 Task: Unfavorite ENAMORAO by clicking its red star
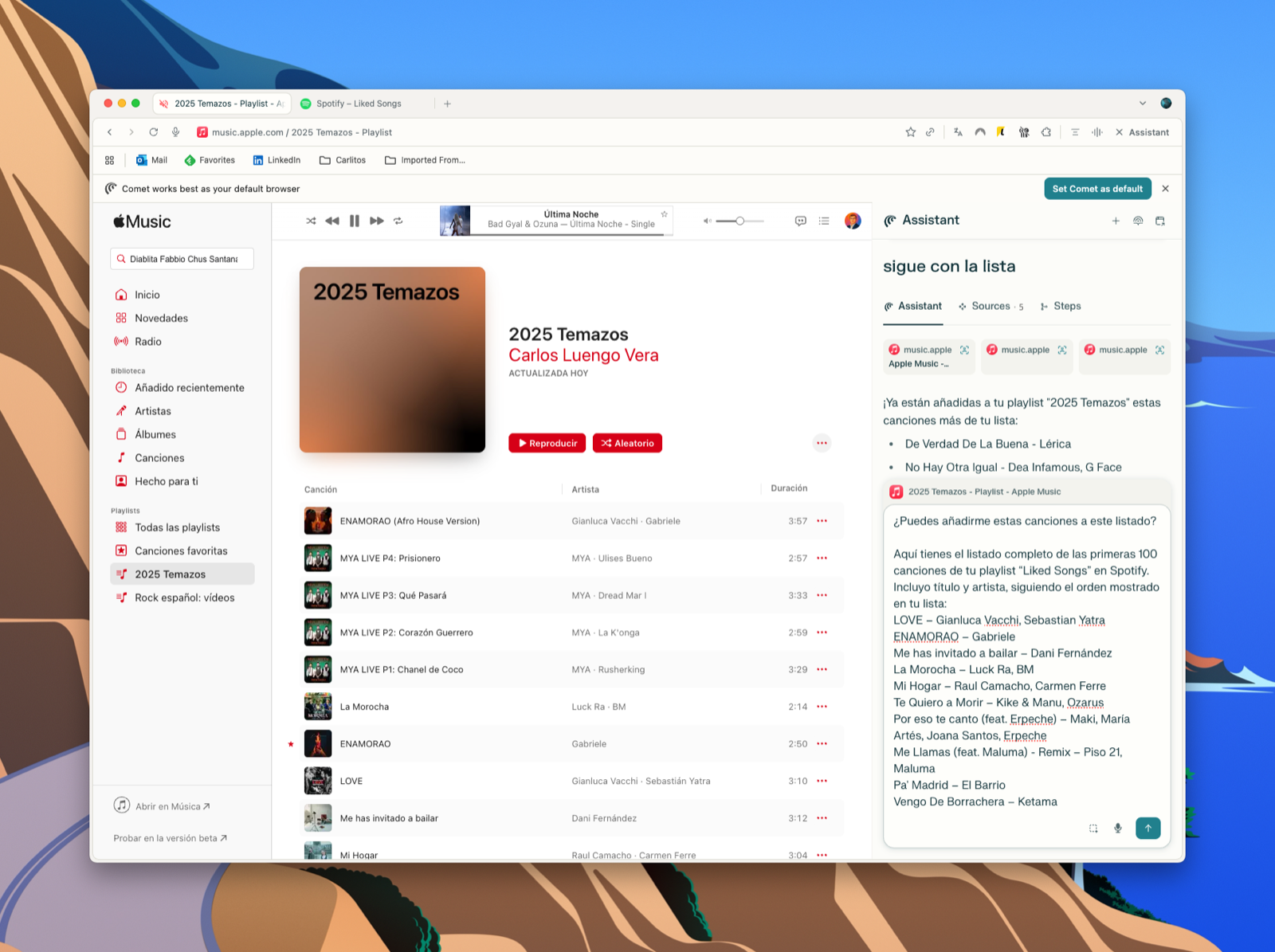pos(292,743)
